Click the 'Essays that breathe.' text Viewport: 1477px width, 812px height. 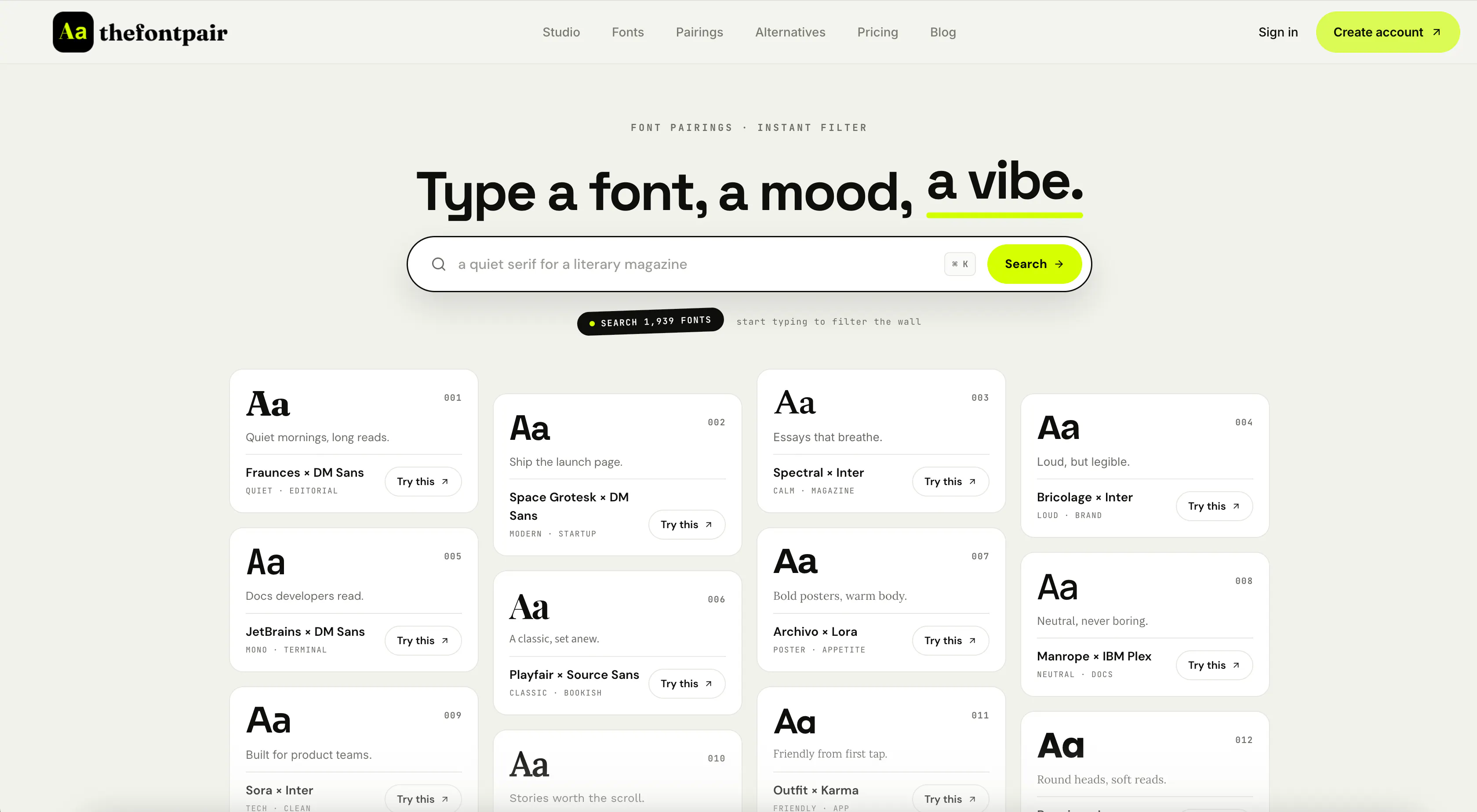[x=827, y=437]
